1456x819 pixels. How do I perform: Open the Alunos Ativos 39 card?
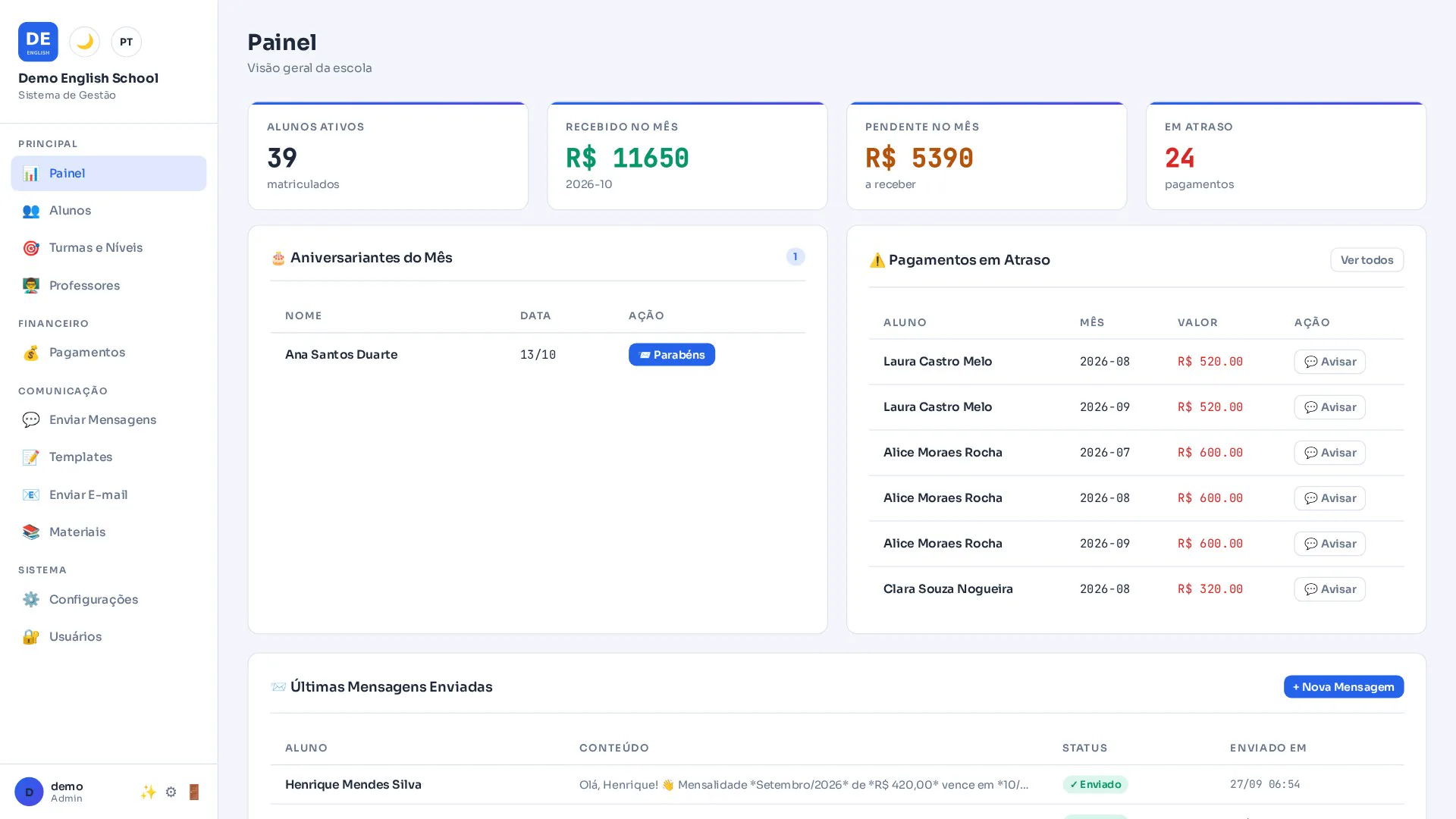pyautogui.click(x=388, y=155)
